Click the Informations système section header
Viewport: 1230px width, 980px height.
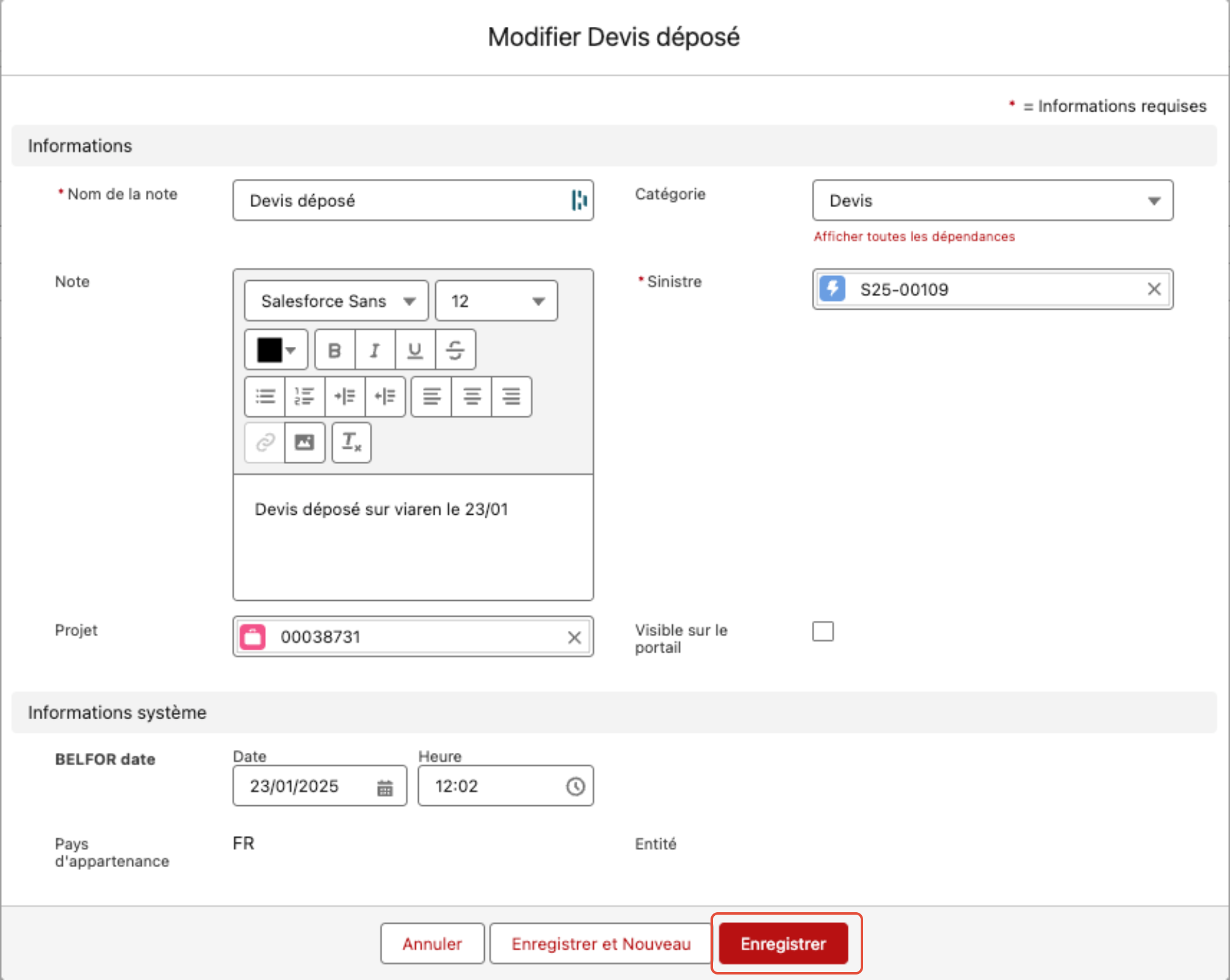614,713
